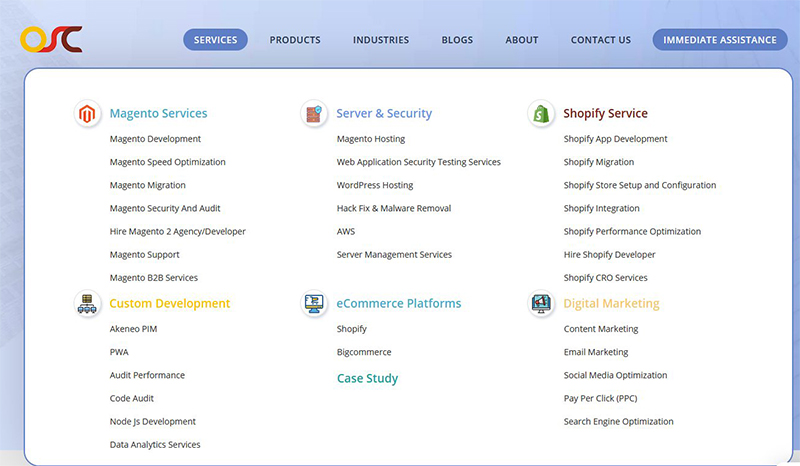800x466 pixels.
Task: Click the eCommerce Platforms icon
Action: coord(314,304)
